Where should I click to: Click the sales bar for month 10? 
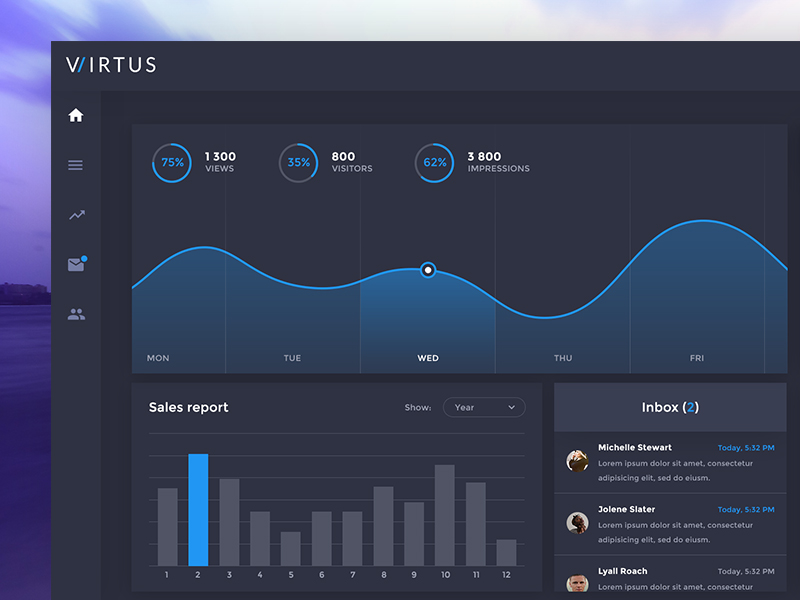pyautogui.click(x=444, y=515)
